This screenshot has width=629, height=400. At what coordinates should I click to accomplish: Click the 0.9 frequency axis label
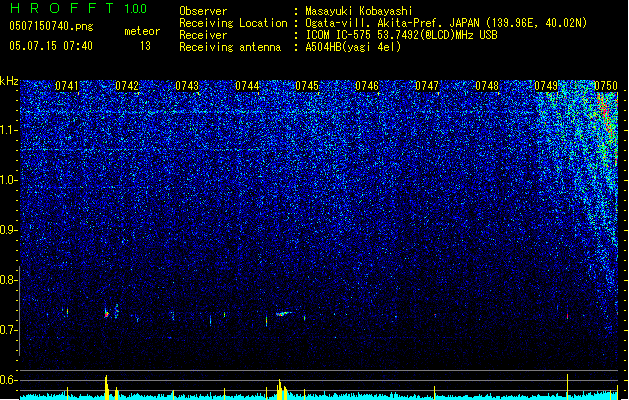[8, 230]
